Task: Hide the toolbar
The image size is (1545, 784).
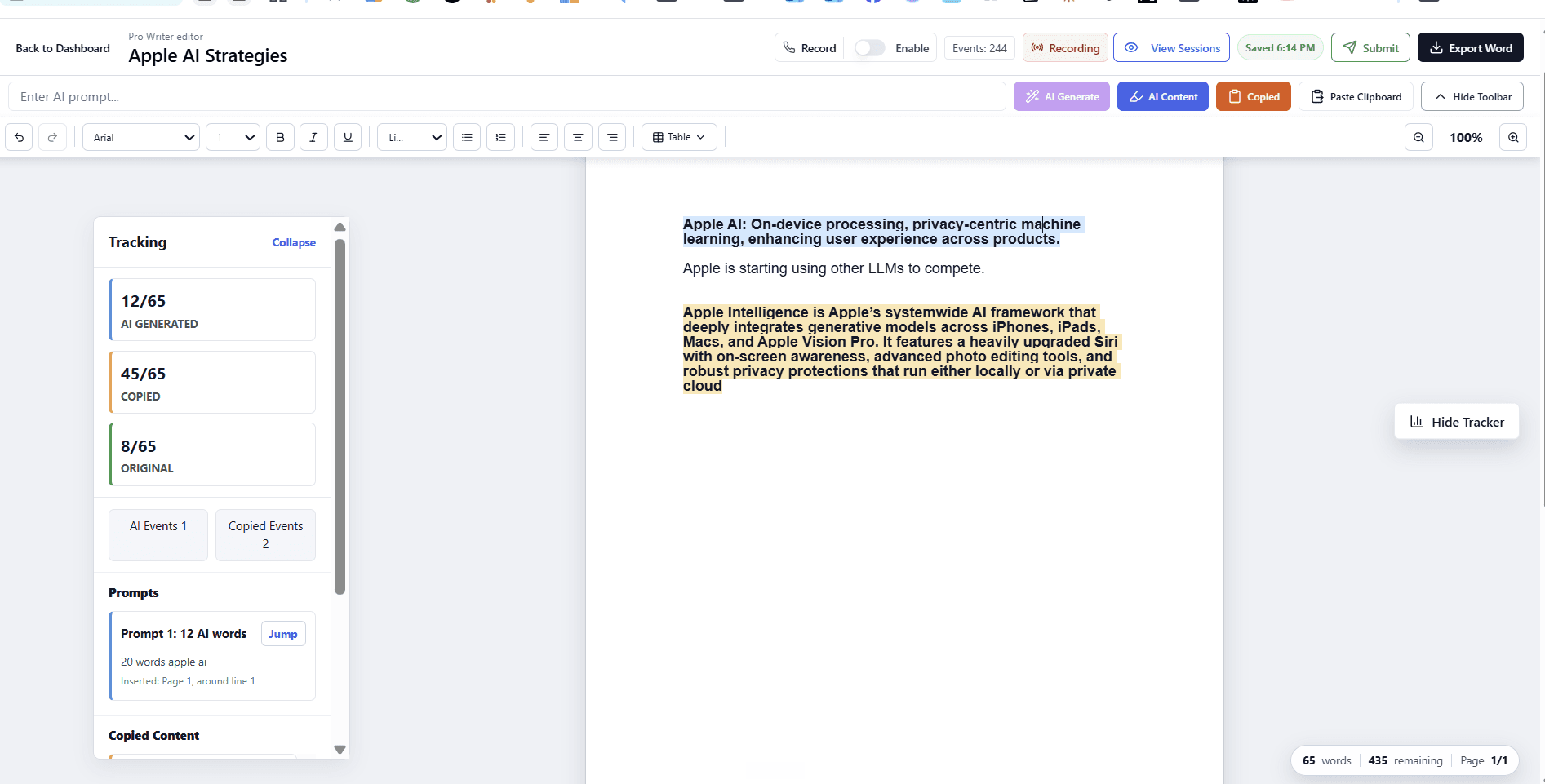Action: [x=1472, y=96]
